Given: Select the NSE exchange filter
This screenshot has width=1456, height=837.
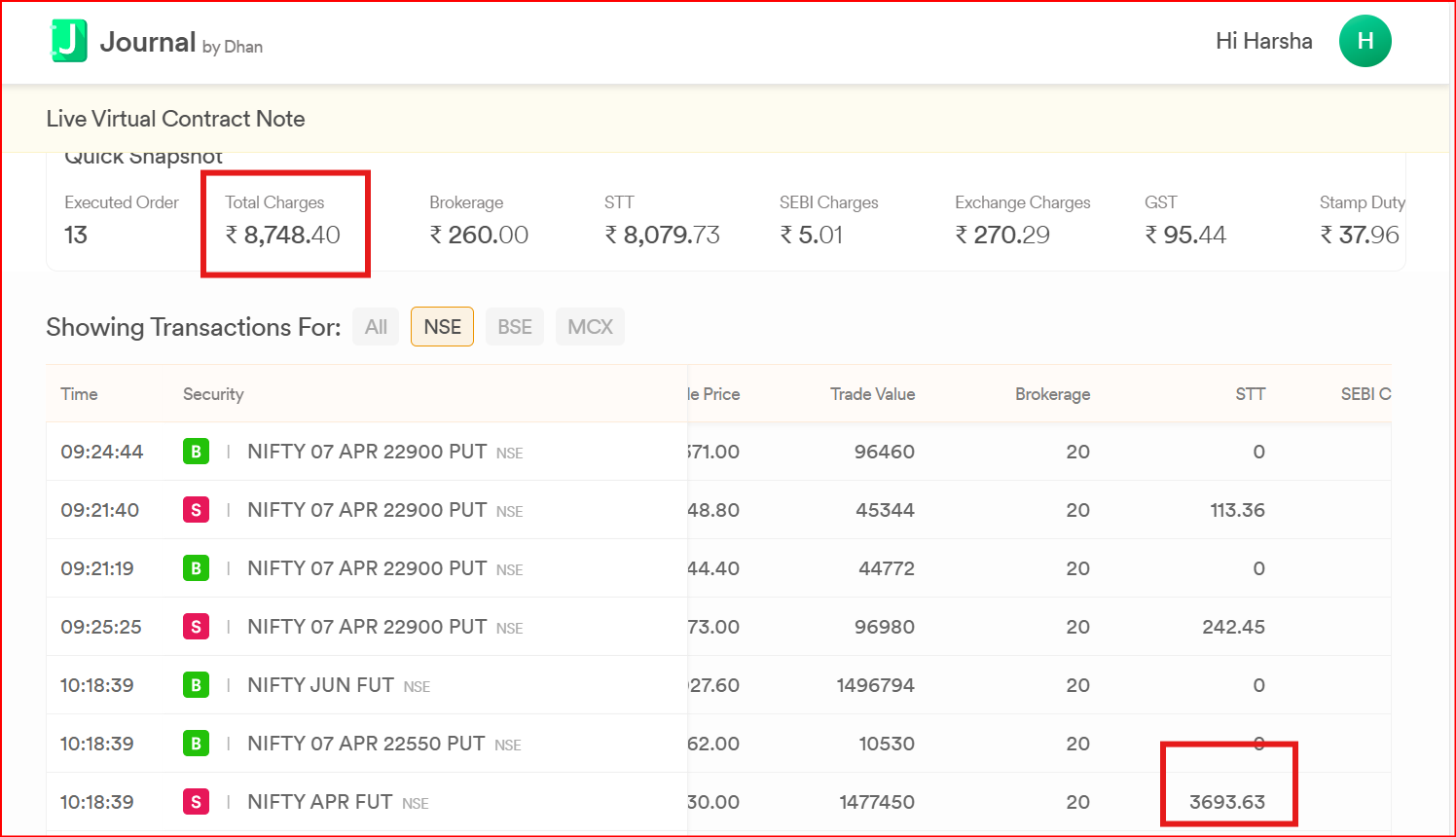Looking at the screenshot, I should tap(442, 327).
